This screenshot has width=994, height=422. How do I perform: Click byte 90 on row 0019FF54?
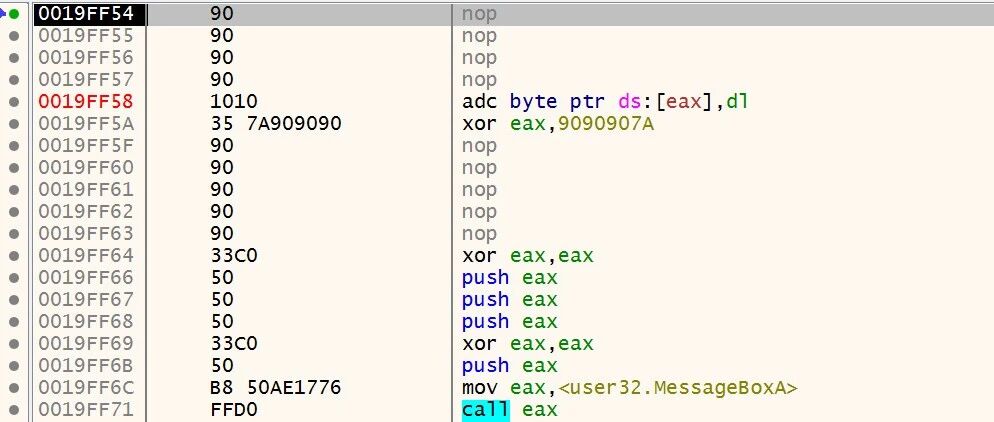tap(222, 13)
